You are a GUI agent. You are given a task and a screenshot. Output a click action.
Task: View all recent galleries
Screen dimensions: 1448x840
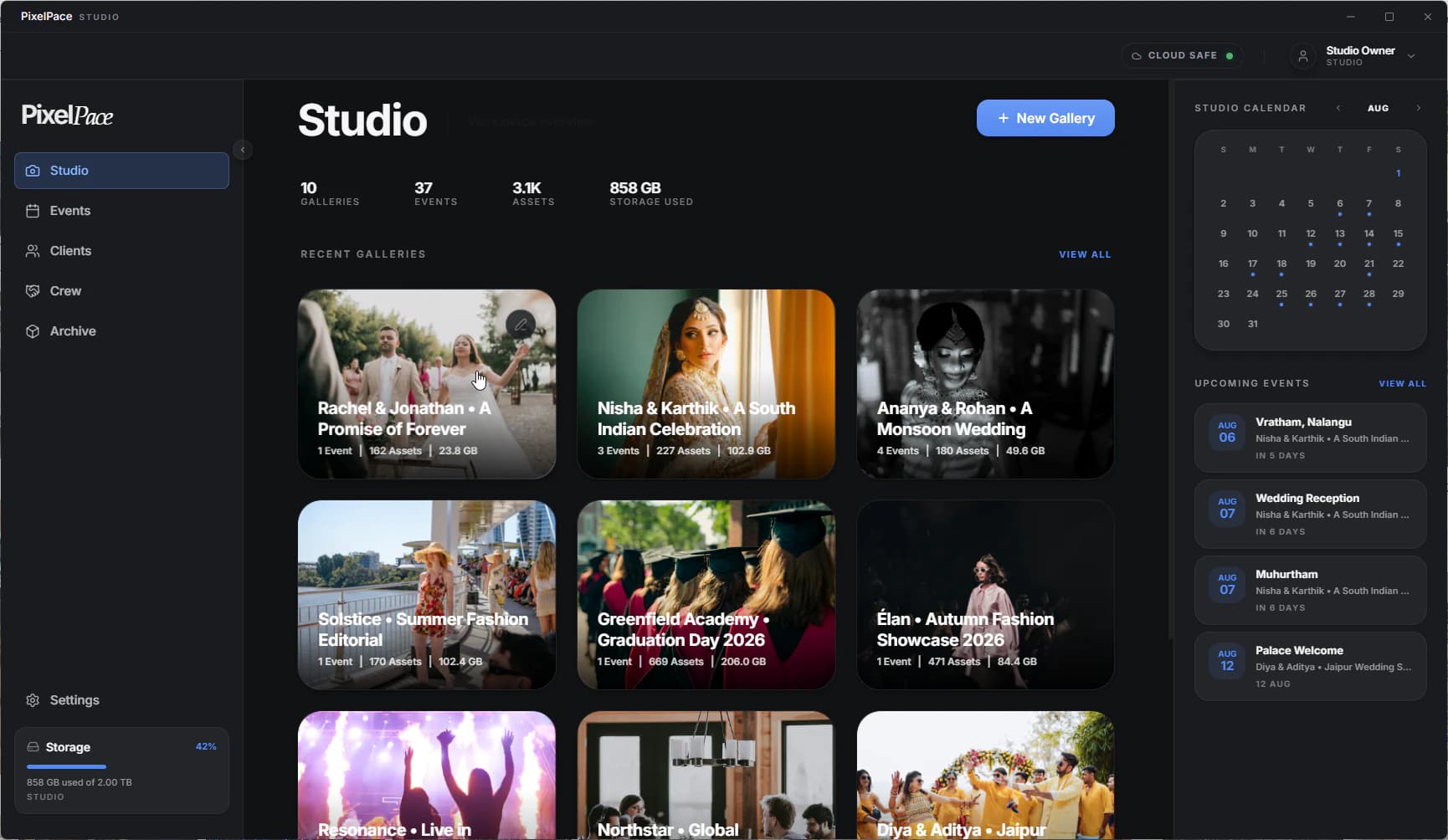click(x=1085, y=254)
